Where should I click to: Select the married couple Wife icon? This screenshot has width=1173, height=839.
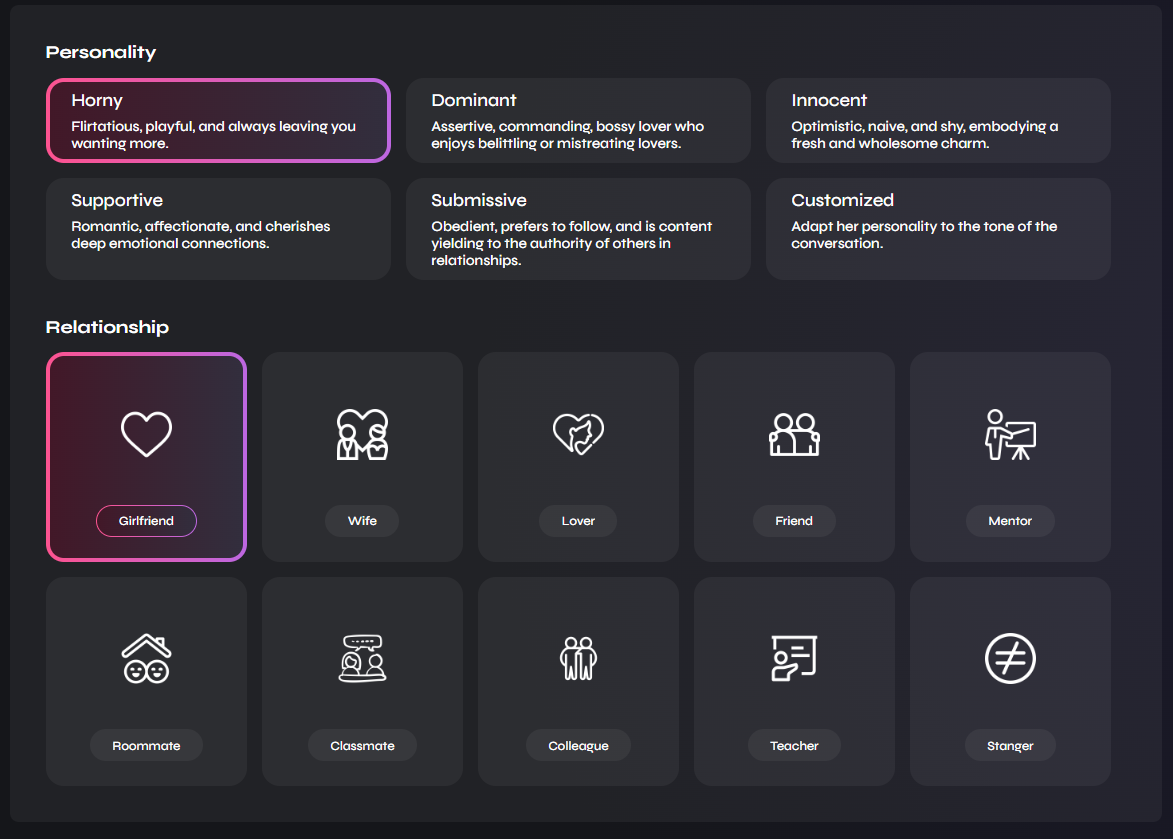coord(362,434)
